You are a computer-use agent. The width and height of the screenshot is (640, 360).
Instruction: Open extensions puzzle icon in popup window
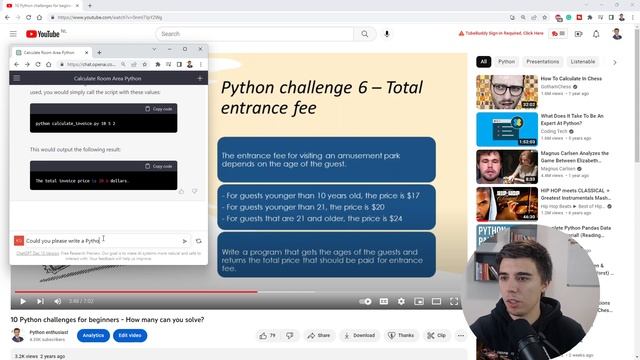[x=158, y=64]
